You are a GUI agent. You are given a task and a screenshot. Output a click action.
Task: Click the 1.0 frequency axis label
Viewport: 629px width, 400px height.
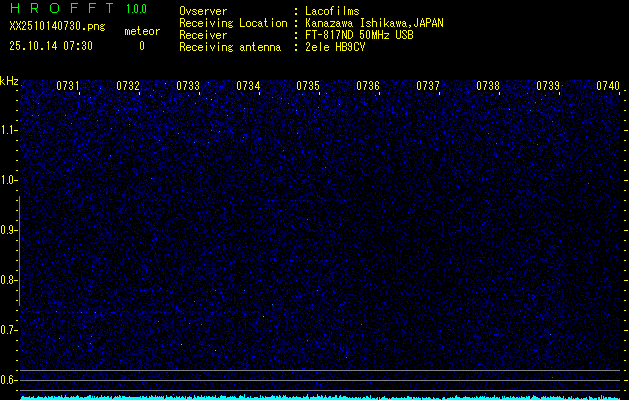pos(9,180)
